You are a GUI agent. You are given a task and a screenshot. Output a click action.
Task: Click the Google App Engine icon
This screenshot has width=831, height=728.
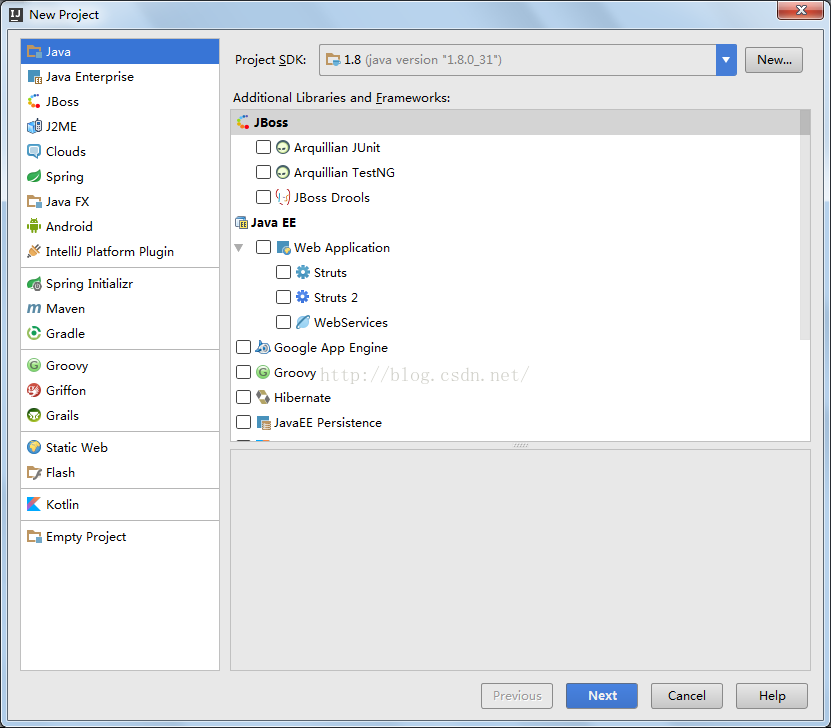click(x=263, y=347)
